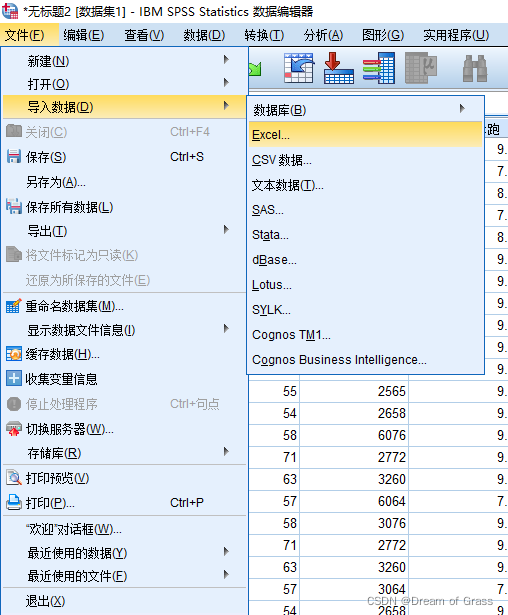Select Stata... import option
The height and width of the screenshot is (615, 508).
[365, 235]
